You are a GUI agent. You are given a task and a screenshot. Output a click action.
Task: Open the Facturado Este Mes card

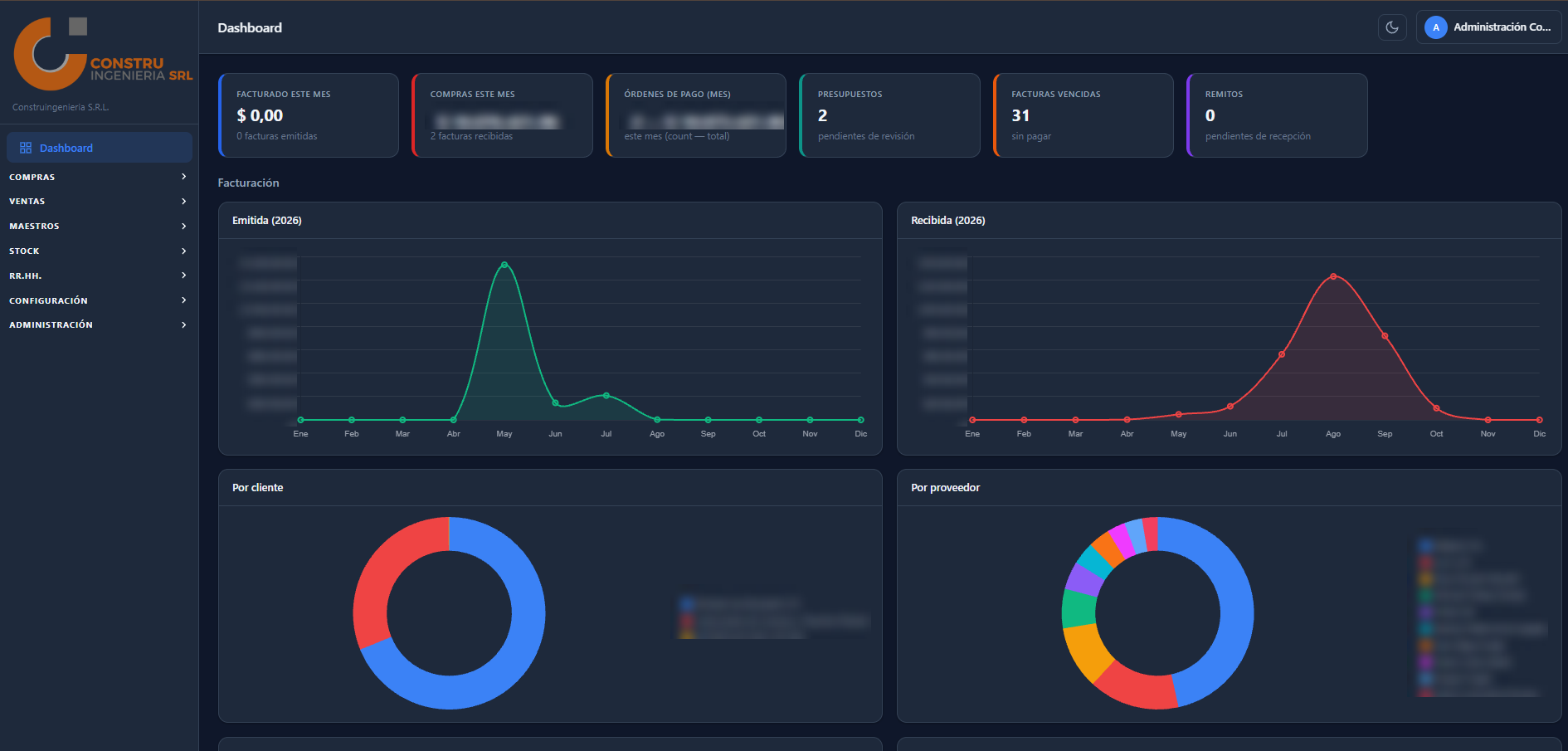coord(309,115)
